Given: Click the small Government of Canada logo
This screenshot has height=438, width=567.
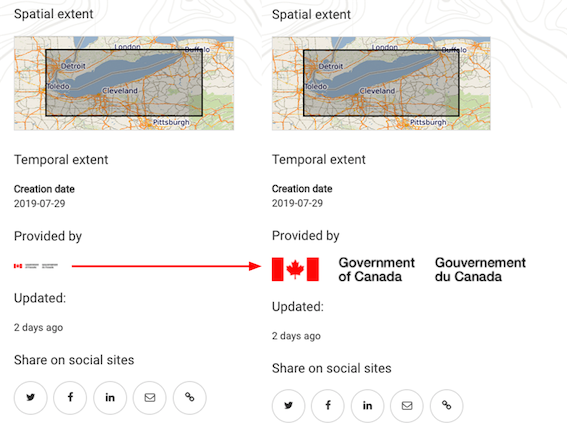Looking at the screenshot, I should (36, 266).
